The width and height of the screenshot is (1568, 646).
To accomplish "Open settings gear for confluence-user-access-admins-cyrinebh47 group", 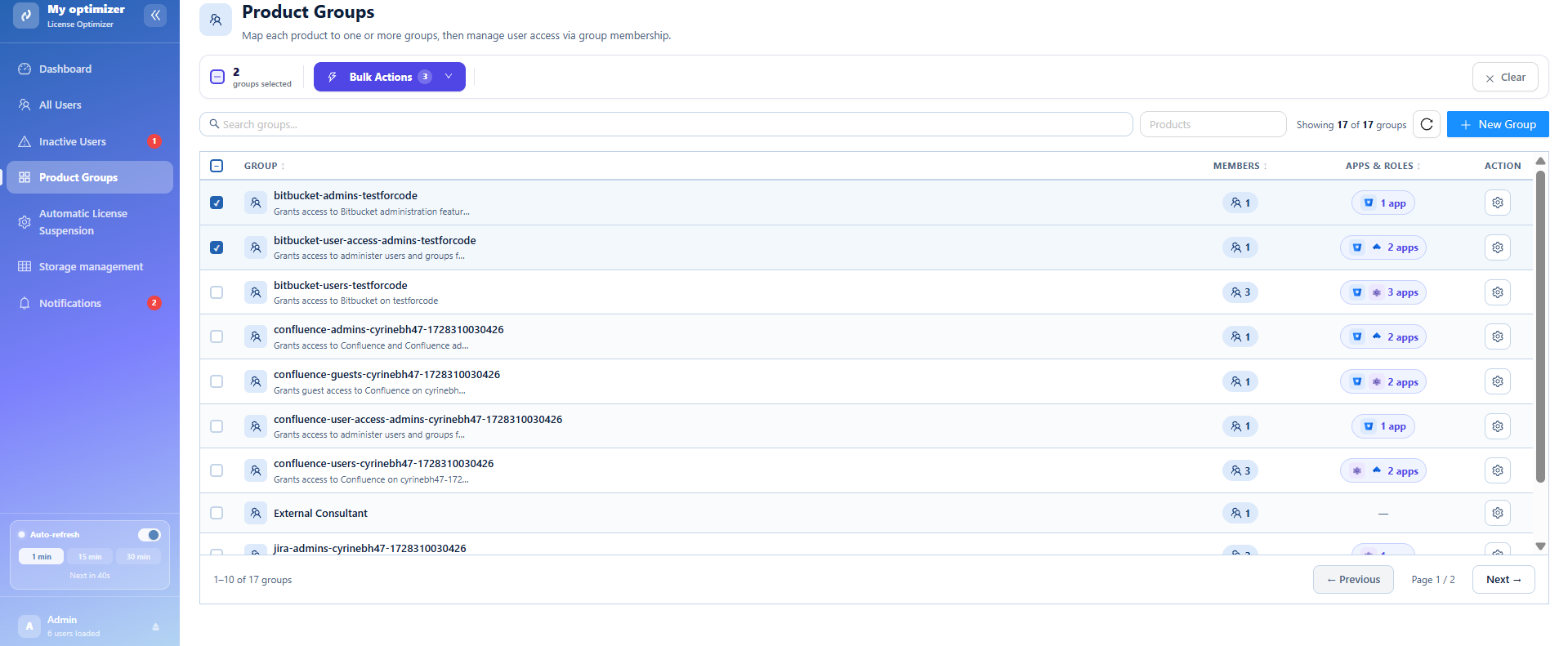I will pos(1497,426).
